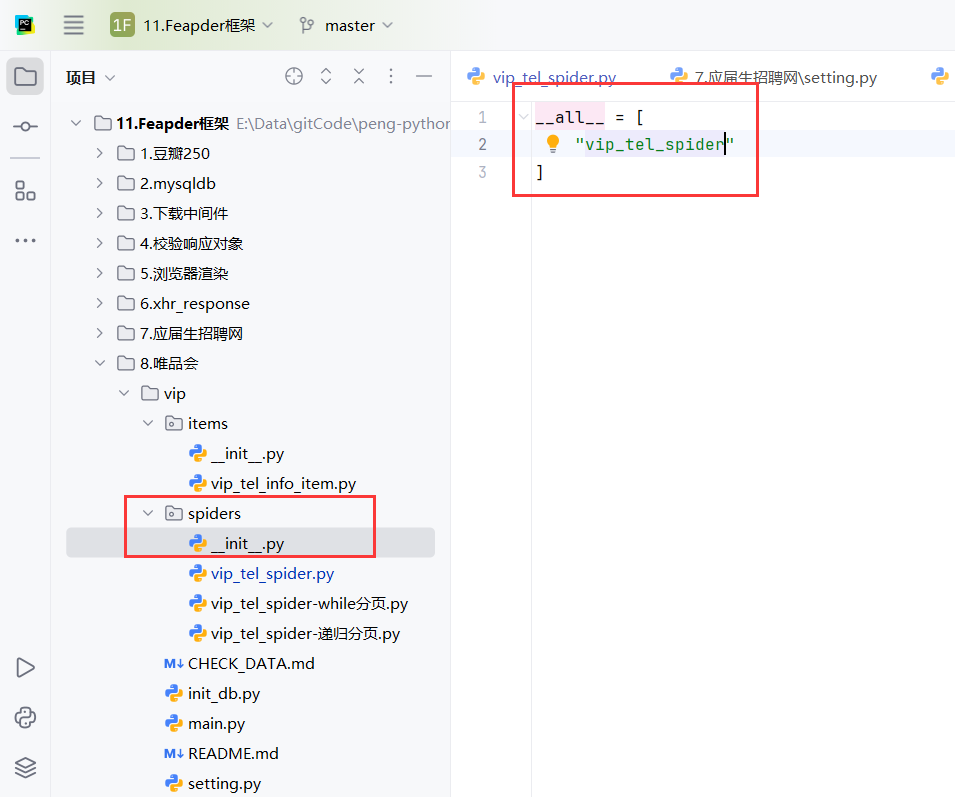The width and height of the screenshot is (955, 797).
Task: Open the 11.Feapder框架 project widget
Action: (x=190, y=26)
